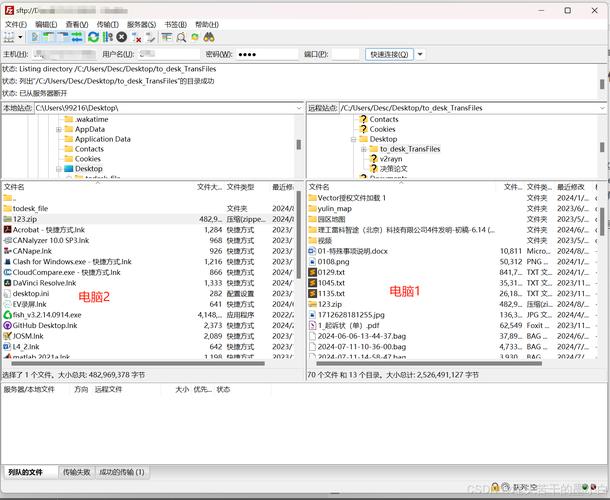The height and width of the screenshot is (500, 610).
Task: Toggle the transfer queue display
Action: [x=78, y=37]
